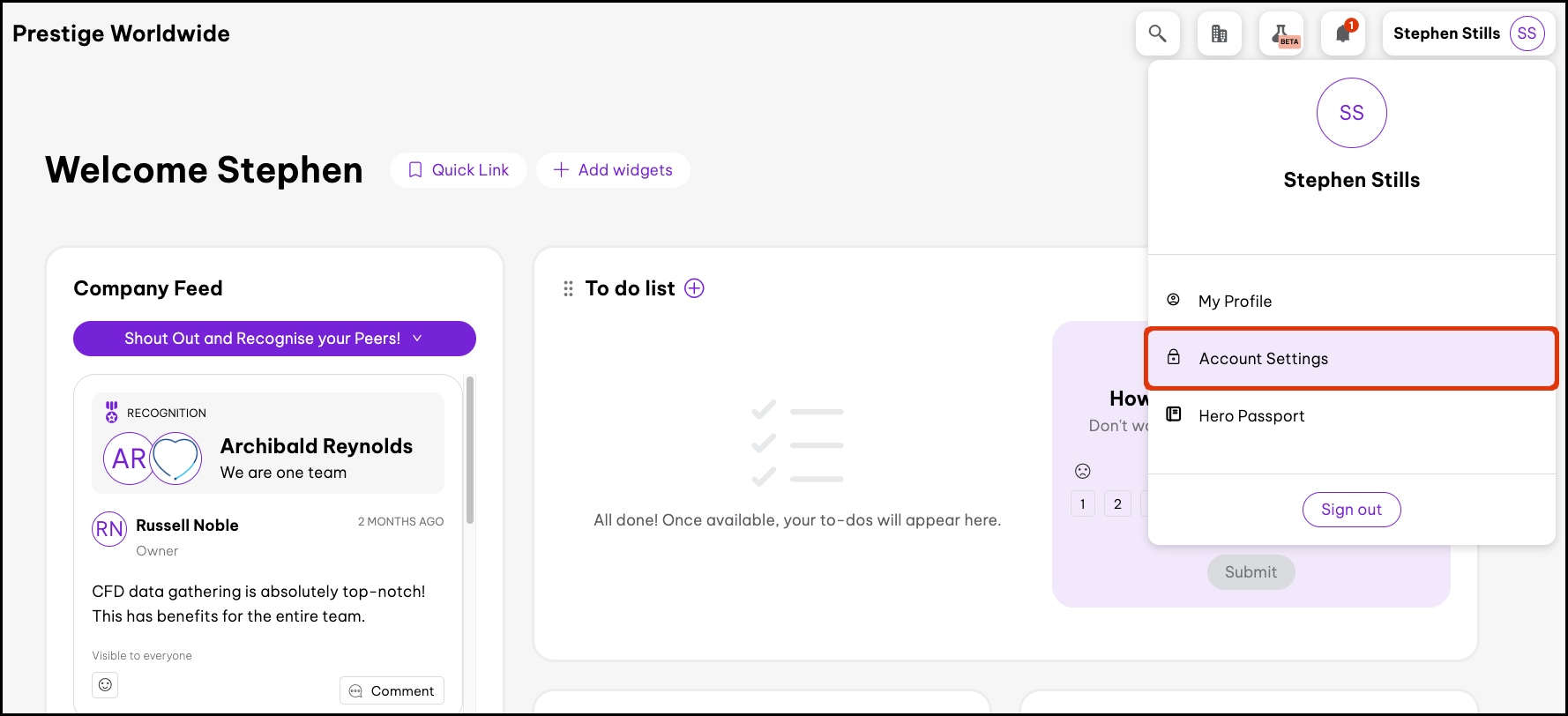Open the beta lab flask icon
The height and width of the screenshot is (716, 1568).
(1281, 34)
